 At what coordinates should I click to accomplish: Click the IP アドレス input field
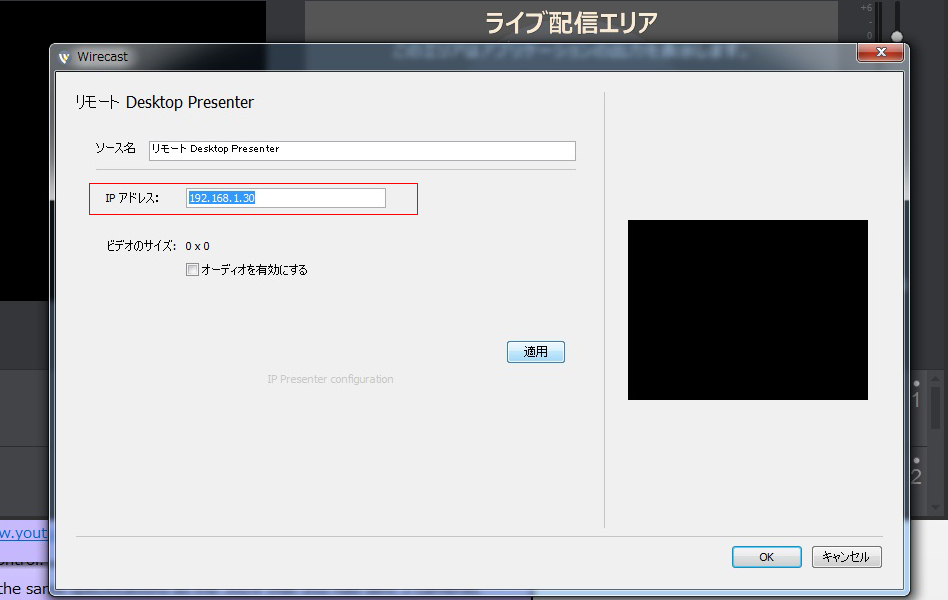[285, 198]
